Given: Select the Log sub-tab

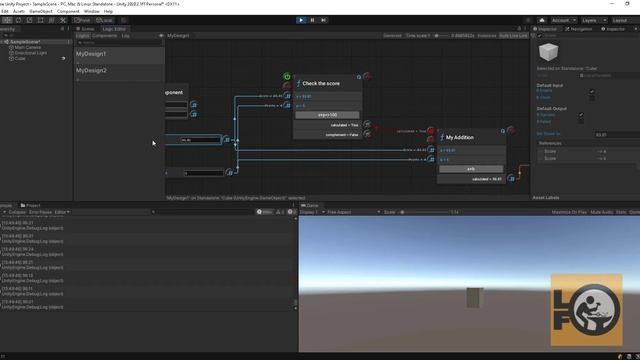Looking at the screenshot, I should click(x=126, y=36).
